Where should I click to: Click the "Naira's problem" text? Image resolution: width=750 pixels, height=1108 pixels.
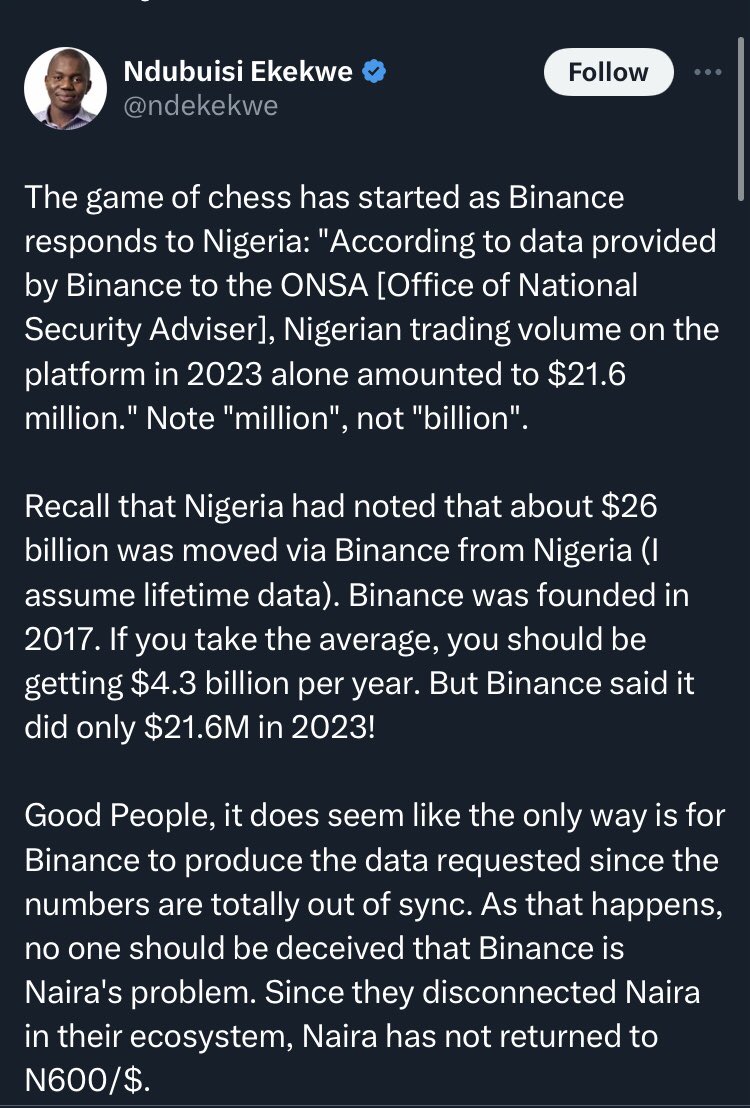pos(141,993)
